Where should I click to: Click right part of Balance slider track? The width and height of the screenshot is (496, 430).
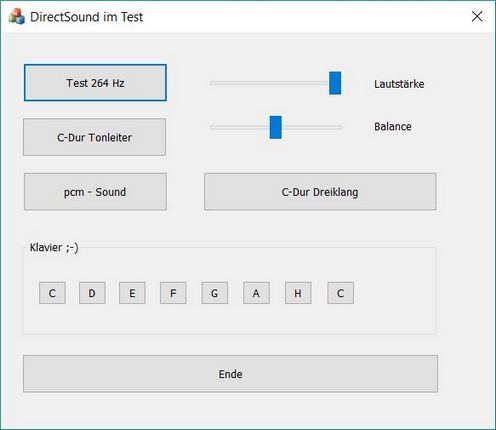(x=312, y=127)
